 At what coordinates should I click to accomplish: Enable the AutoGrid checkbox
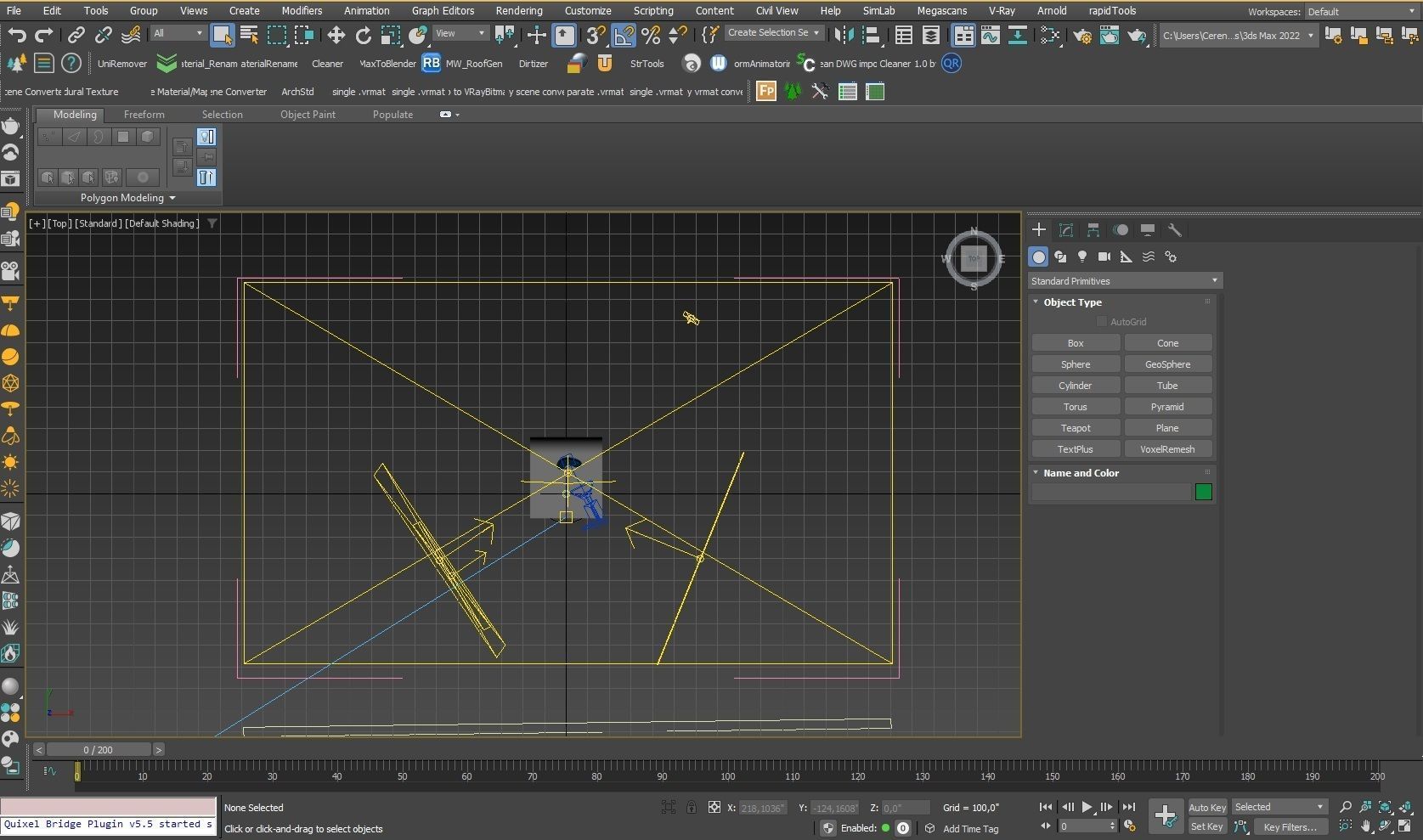pos(1102,322)
